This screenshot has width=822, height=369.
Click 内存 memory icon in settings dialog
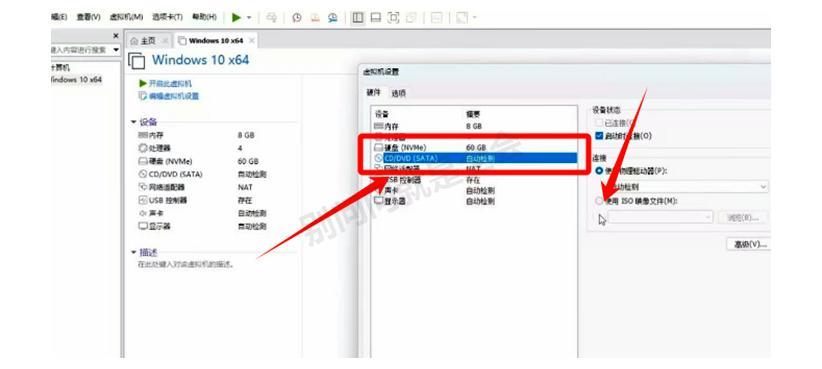(x=379, y=126)
